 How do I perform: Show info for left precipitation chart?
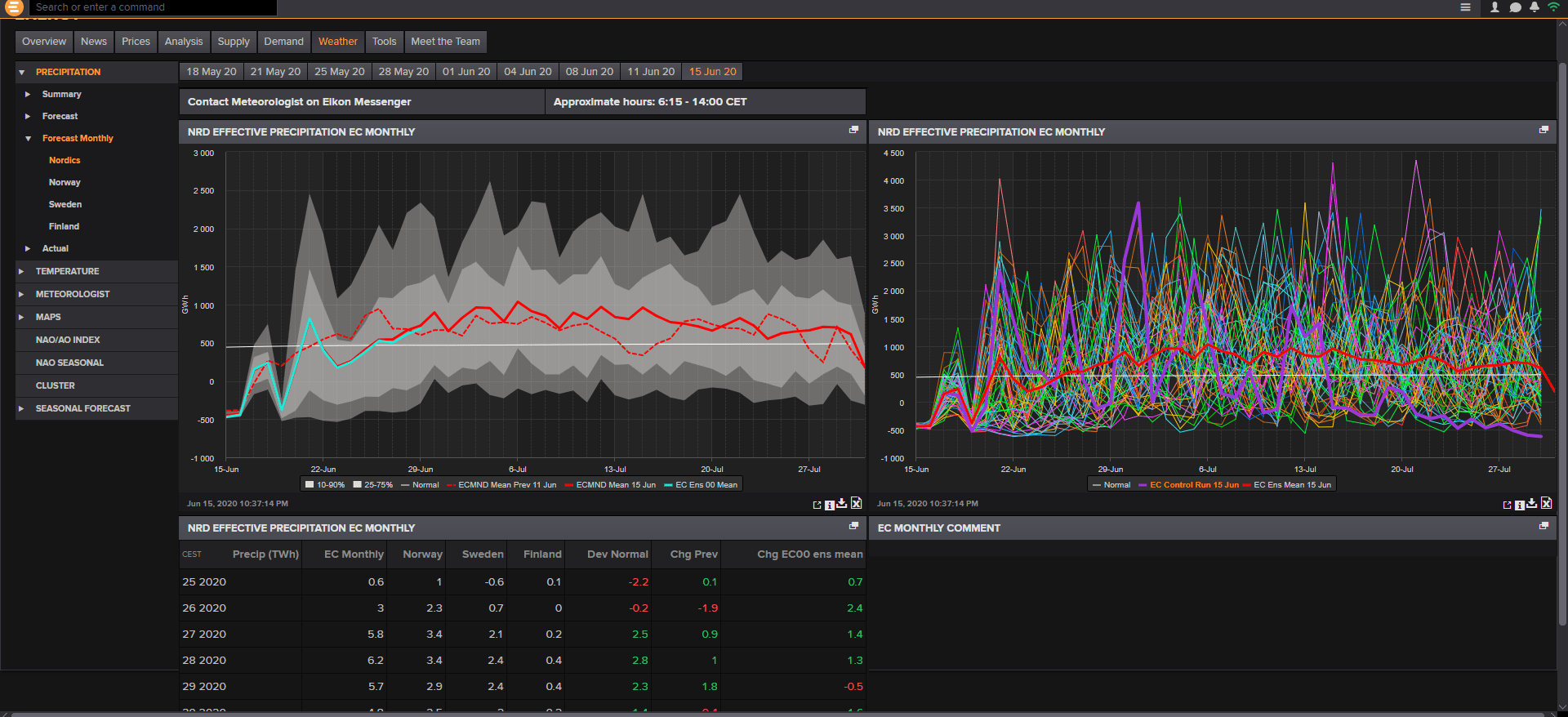pyautogui.click(x=830, y=505)
